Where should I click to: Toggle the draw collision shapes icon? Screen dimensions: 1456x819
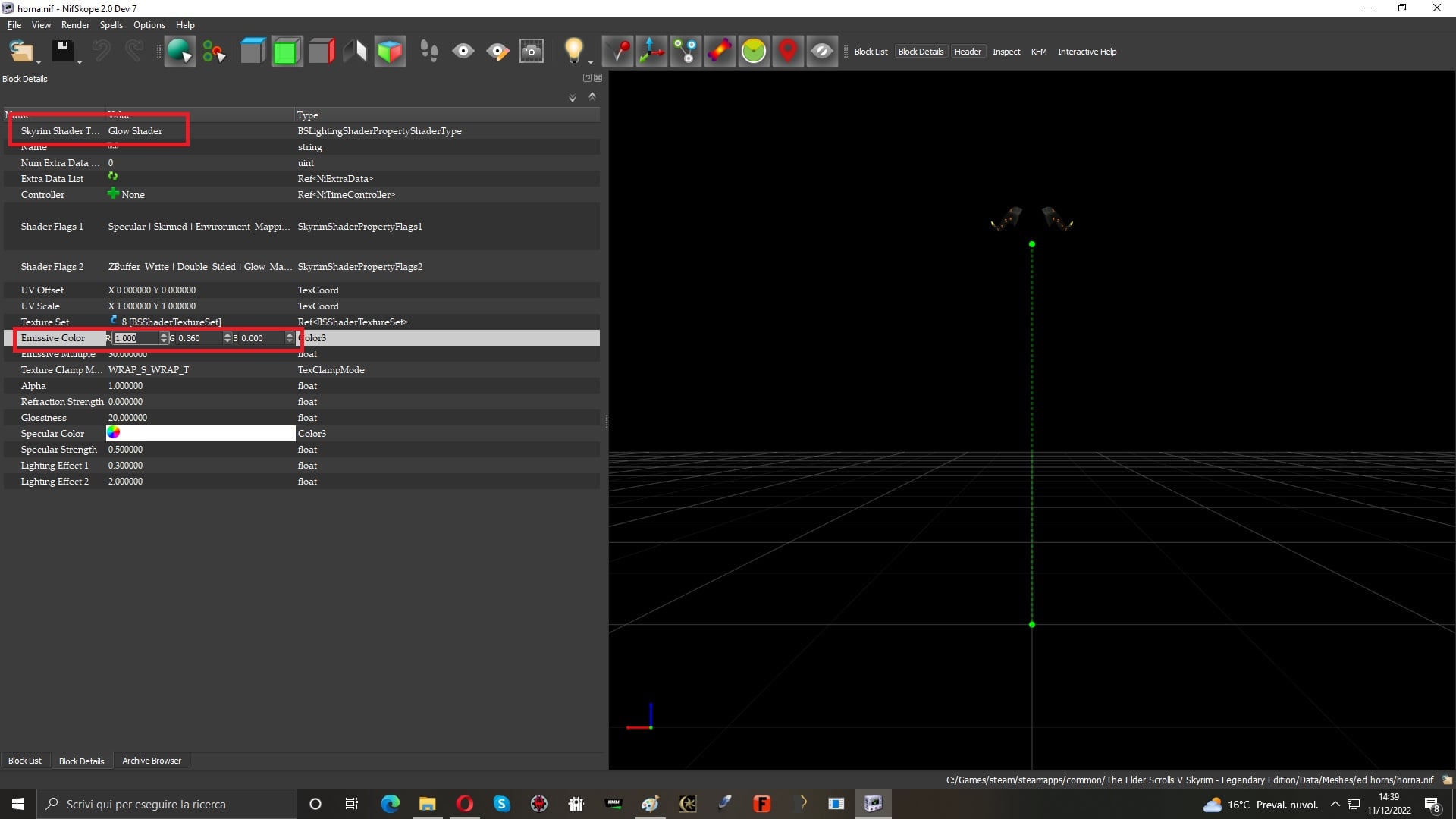point(720,52)
